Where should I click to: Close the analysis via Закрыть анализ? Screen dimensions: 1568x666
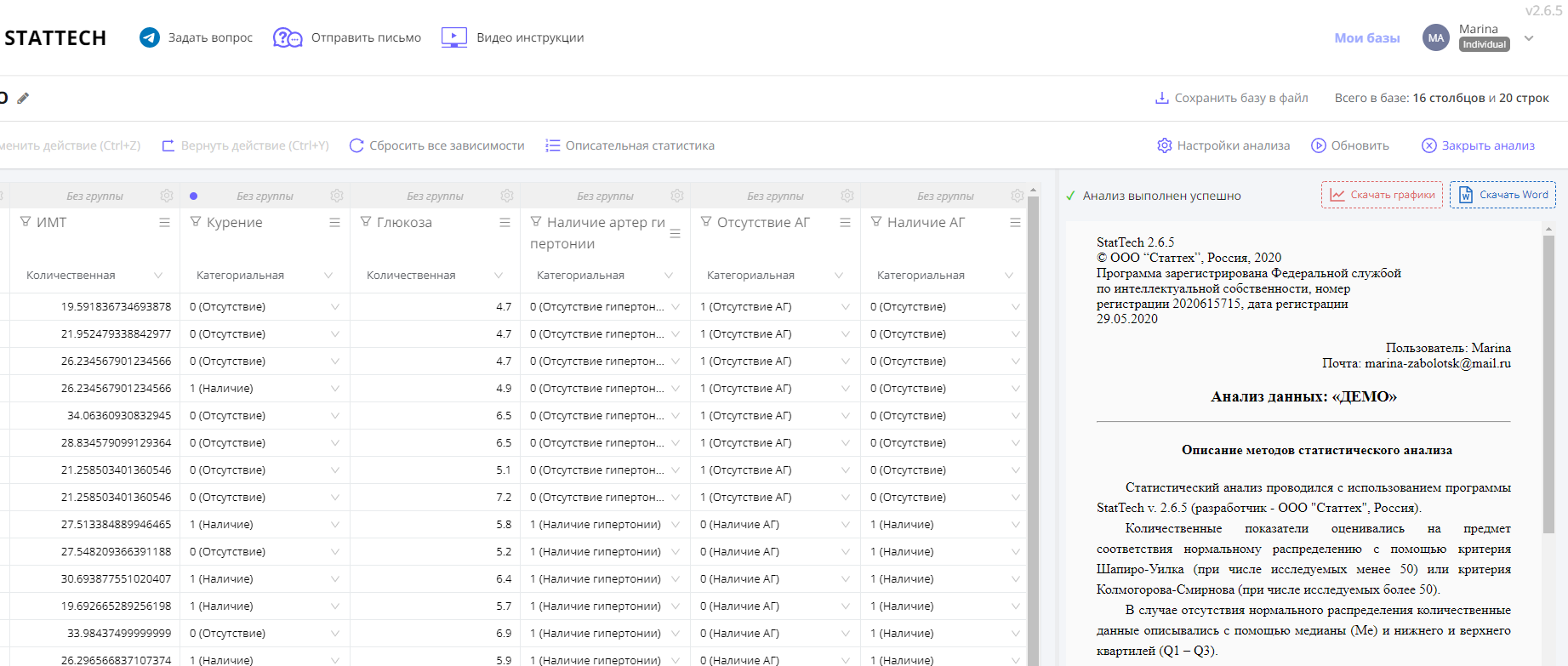click(x=1479, y=145)
